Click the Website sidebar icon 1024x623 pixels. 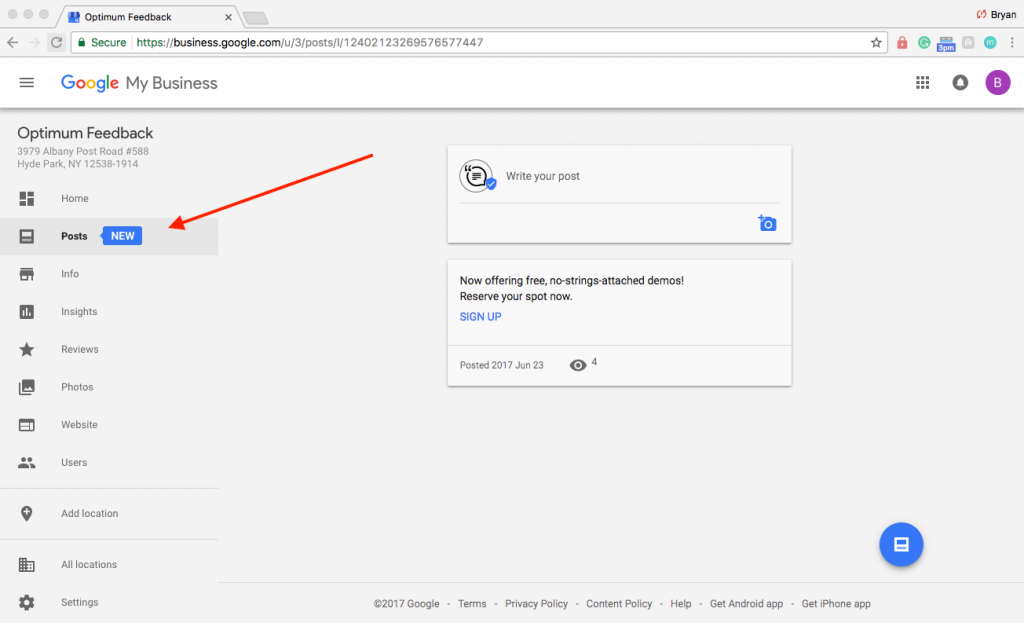(27, 425)
